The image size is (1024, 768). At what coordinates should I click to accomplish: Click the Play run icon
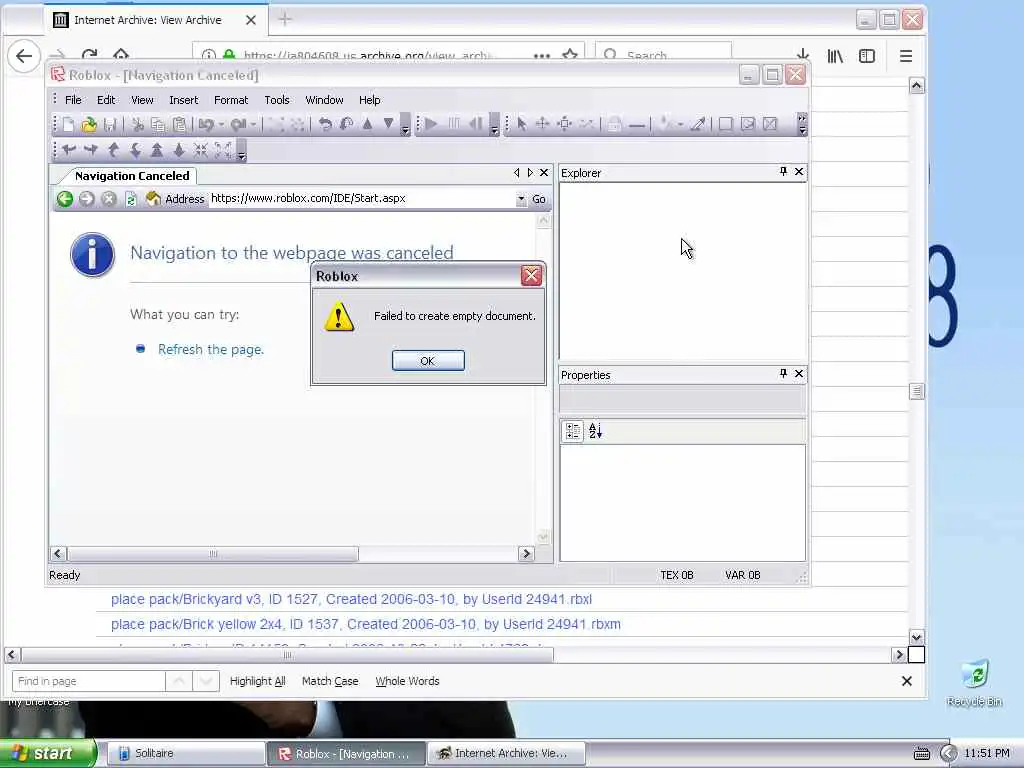click(430, 123)
